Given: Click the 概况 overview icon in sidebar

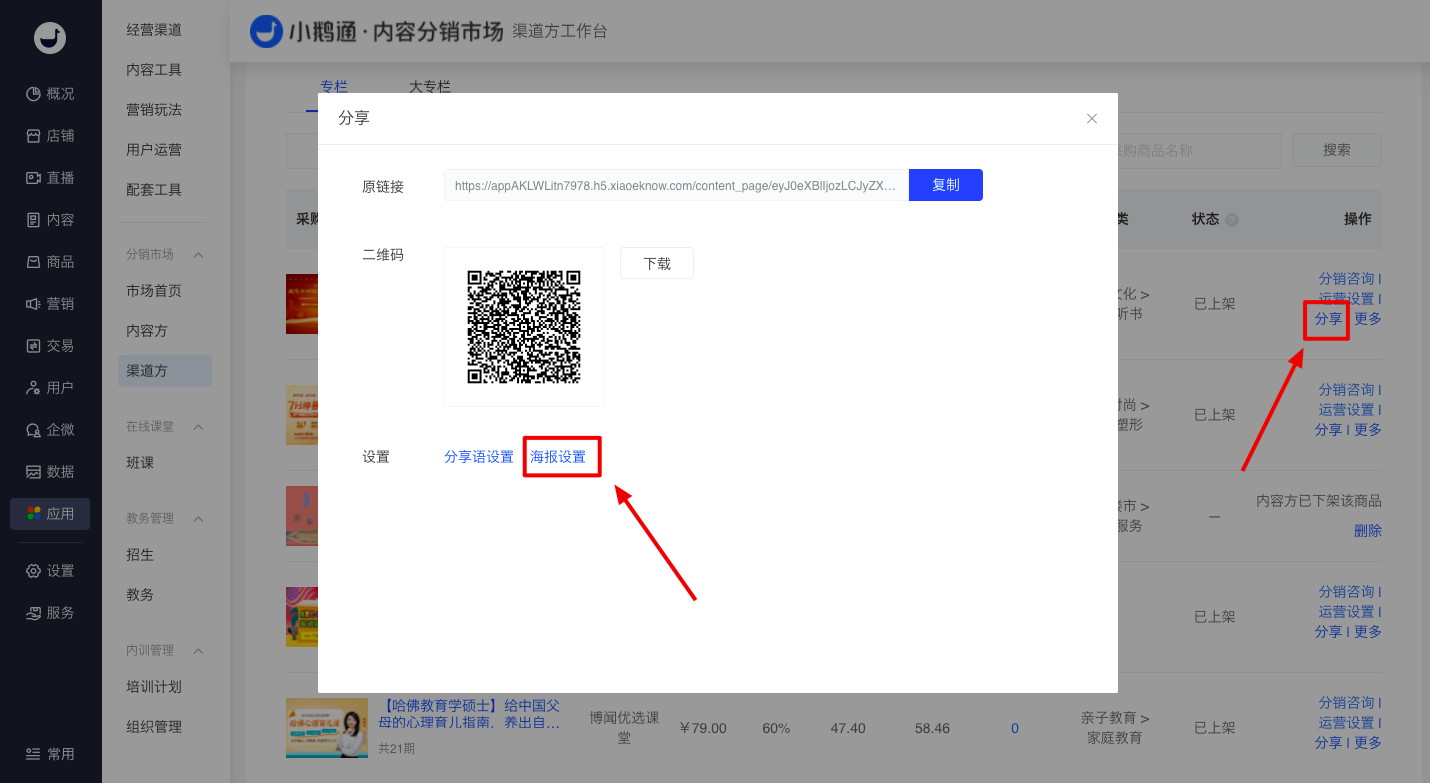Looking at the screenshot, I should pyautogui.click(x=34, y=94).
